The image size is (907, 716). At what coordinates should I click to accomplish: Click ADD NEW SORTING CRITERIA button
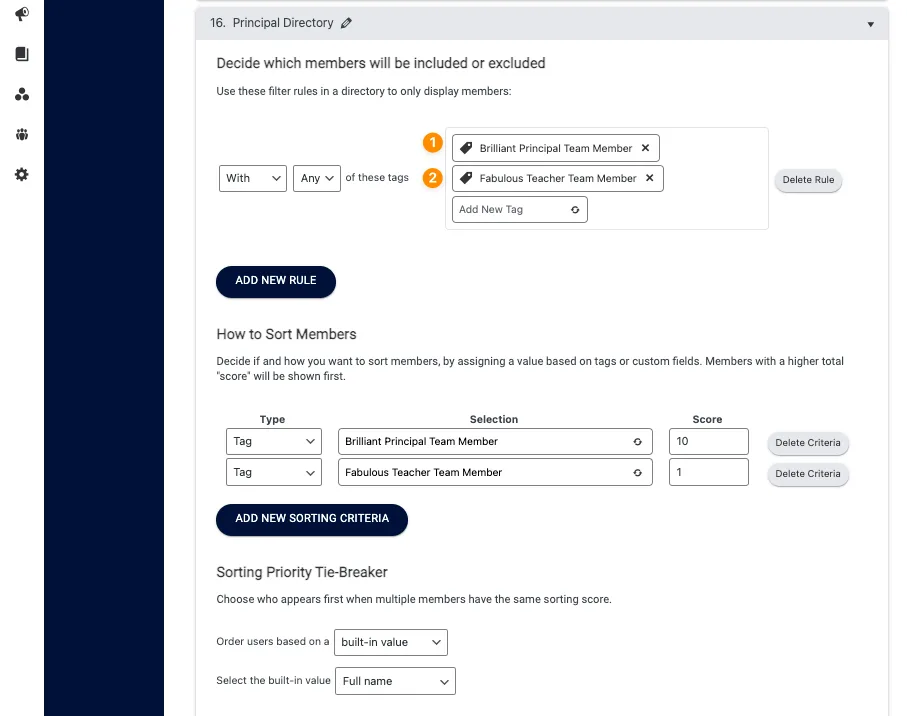click(x=311, y=519)
